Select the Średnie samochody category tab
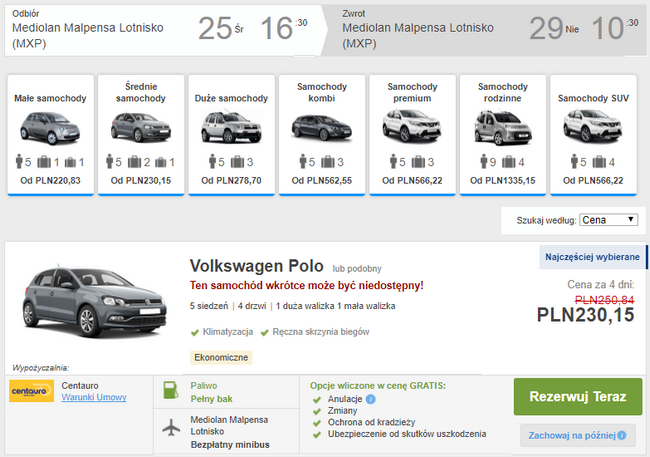 tap(140, 130)
